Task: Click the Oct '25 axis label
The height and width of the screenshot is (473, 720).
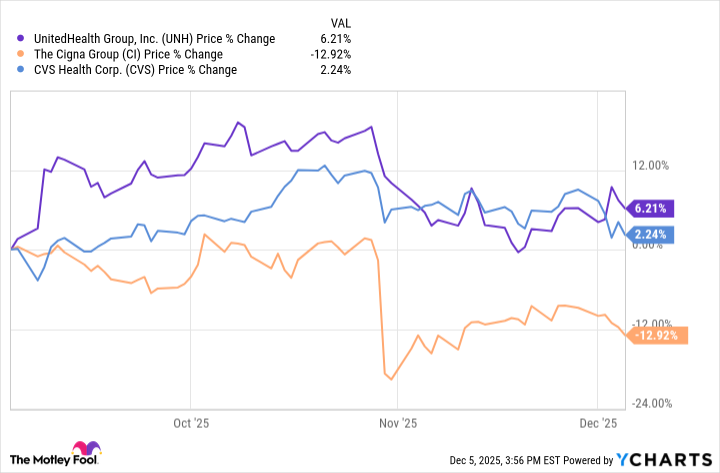Action: coord(188,422)
